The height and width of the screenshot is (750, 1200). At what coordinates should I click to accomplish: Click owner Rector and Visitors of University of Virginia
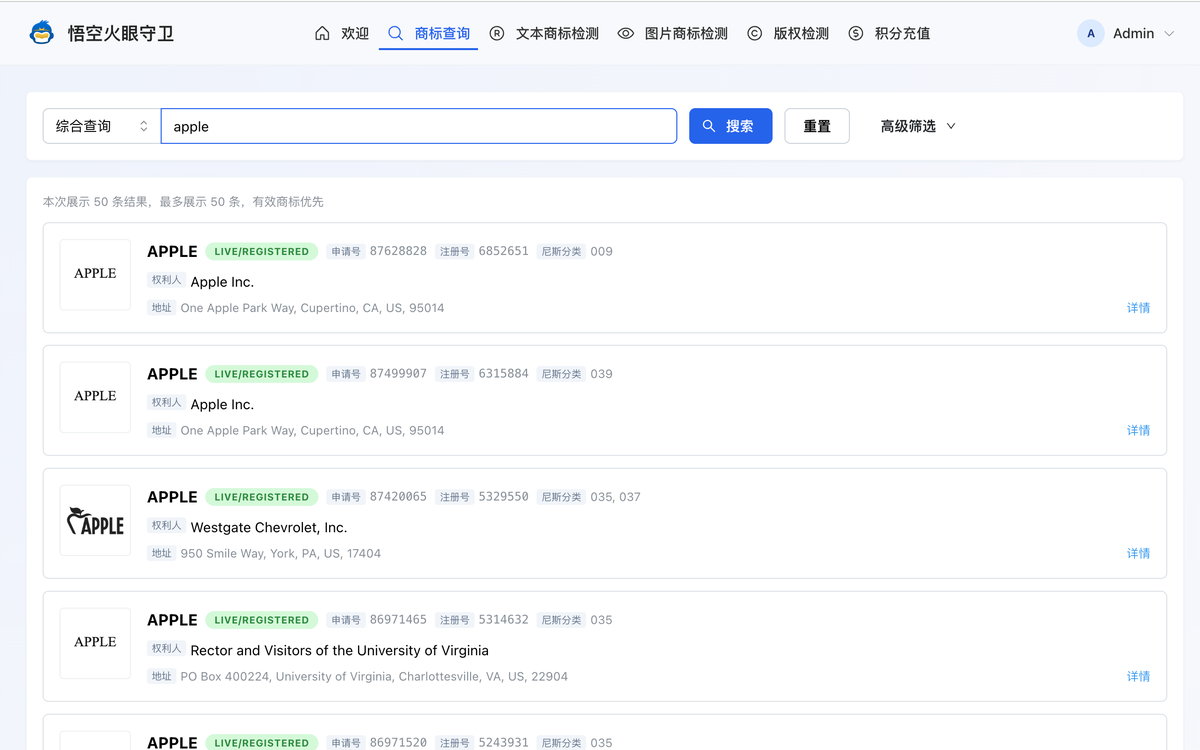pos(339,650)
